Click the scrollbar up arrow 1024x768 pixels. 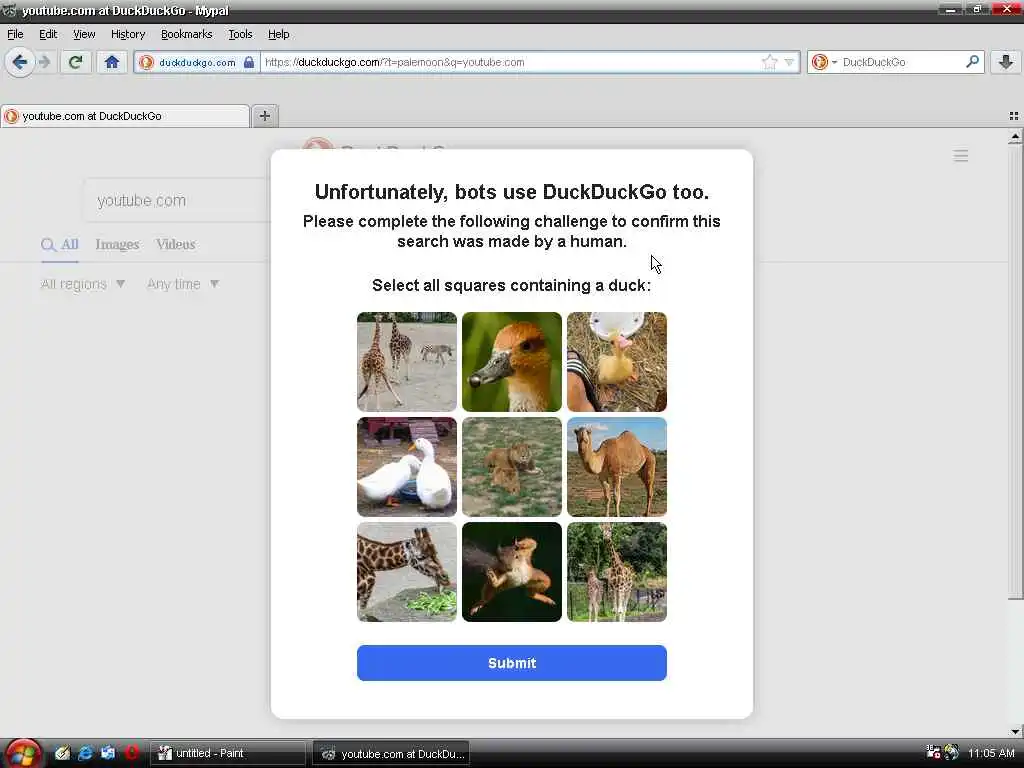(1015, 136)
